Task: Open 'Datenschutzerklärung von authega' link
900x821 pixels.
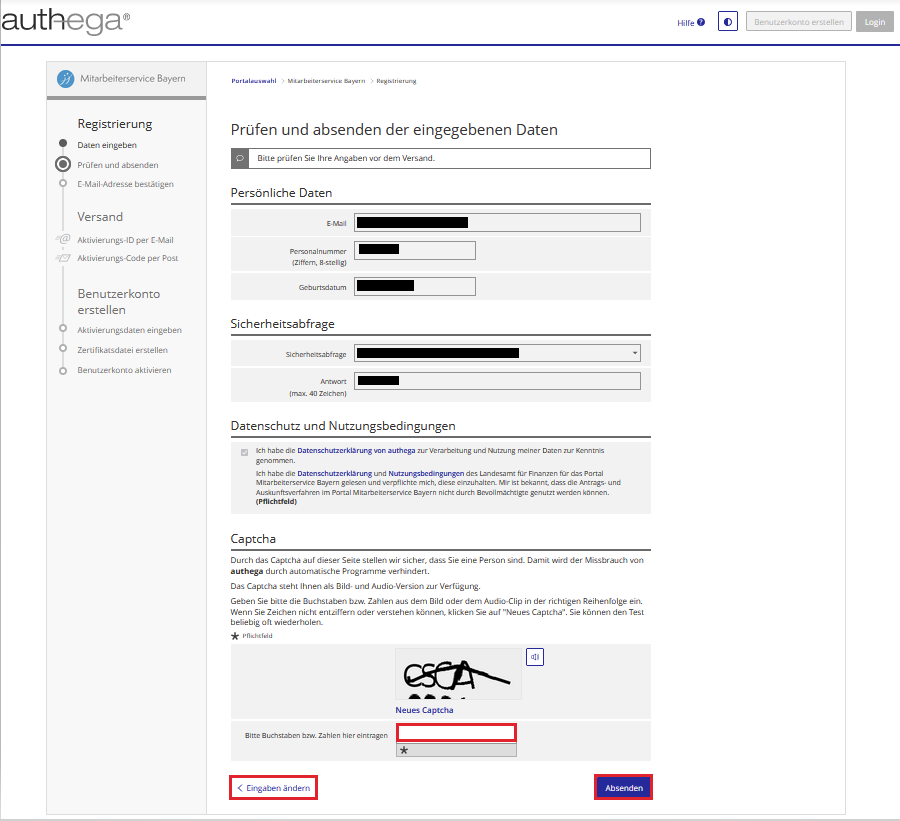Action: [350, 450]
